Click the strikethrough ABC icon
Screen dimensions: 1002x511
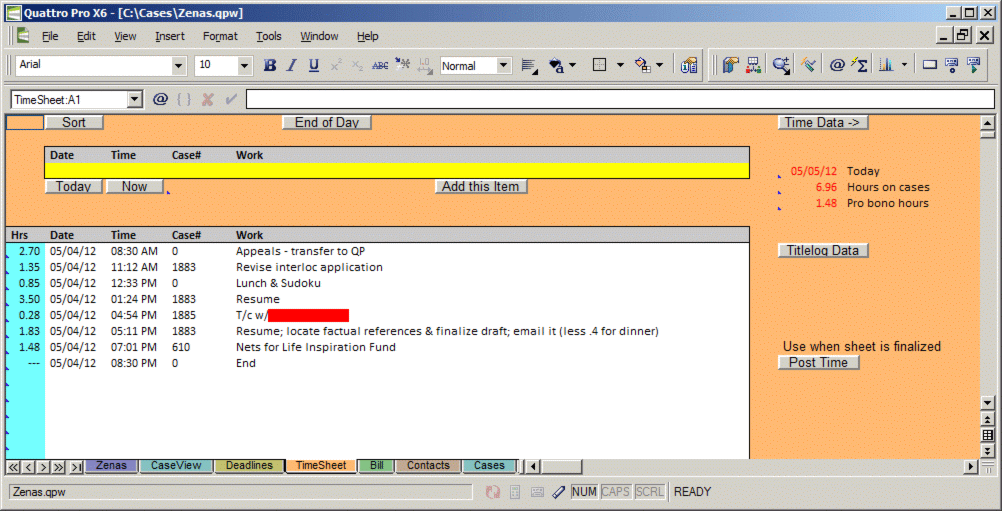[380, 66]
